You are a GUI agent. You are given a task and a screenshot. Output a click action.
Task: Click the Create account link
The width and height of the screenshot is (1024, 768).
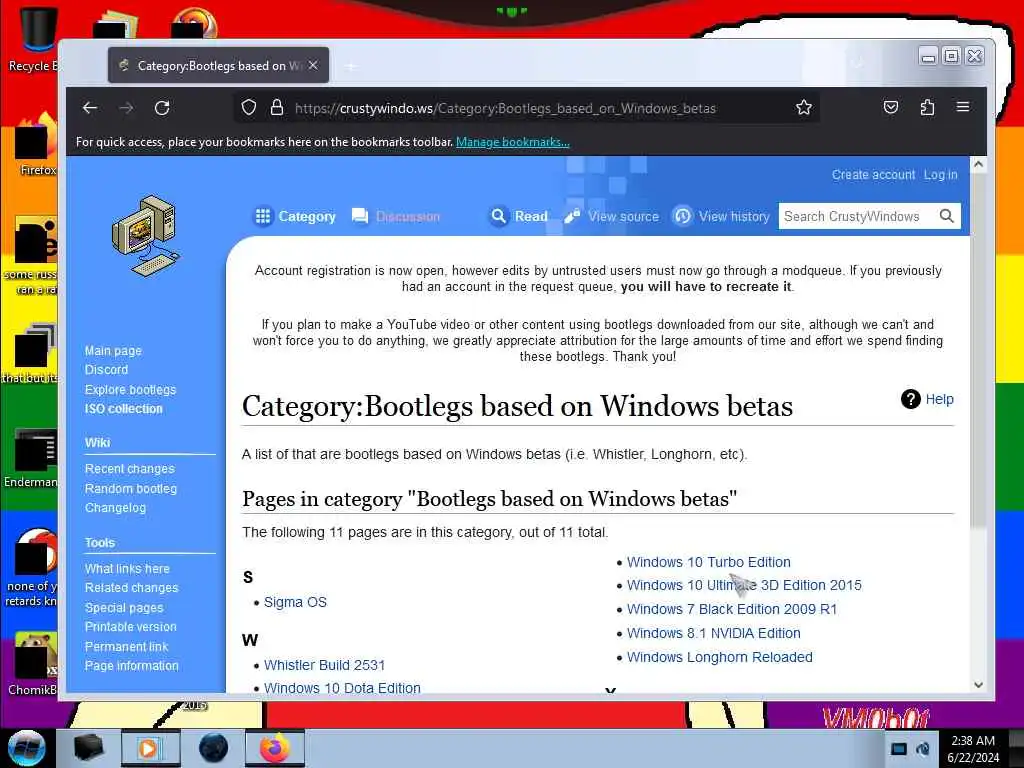click(x=873, y=174)
